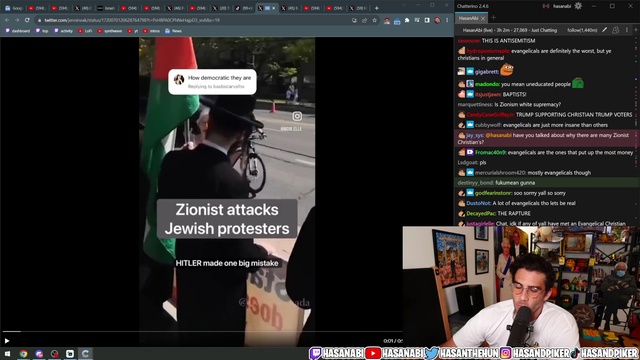Reload the twitter.com page
The height and width of the screenshot is (360, 640).
coord(27,20)
